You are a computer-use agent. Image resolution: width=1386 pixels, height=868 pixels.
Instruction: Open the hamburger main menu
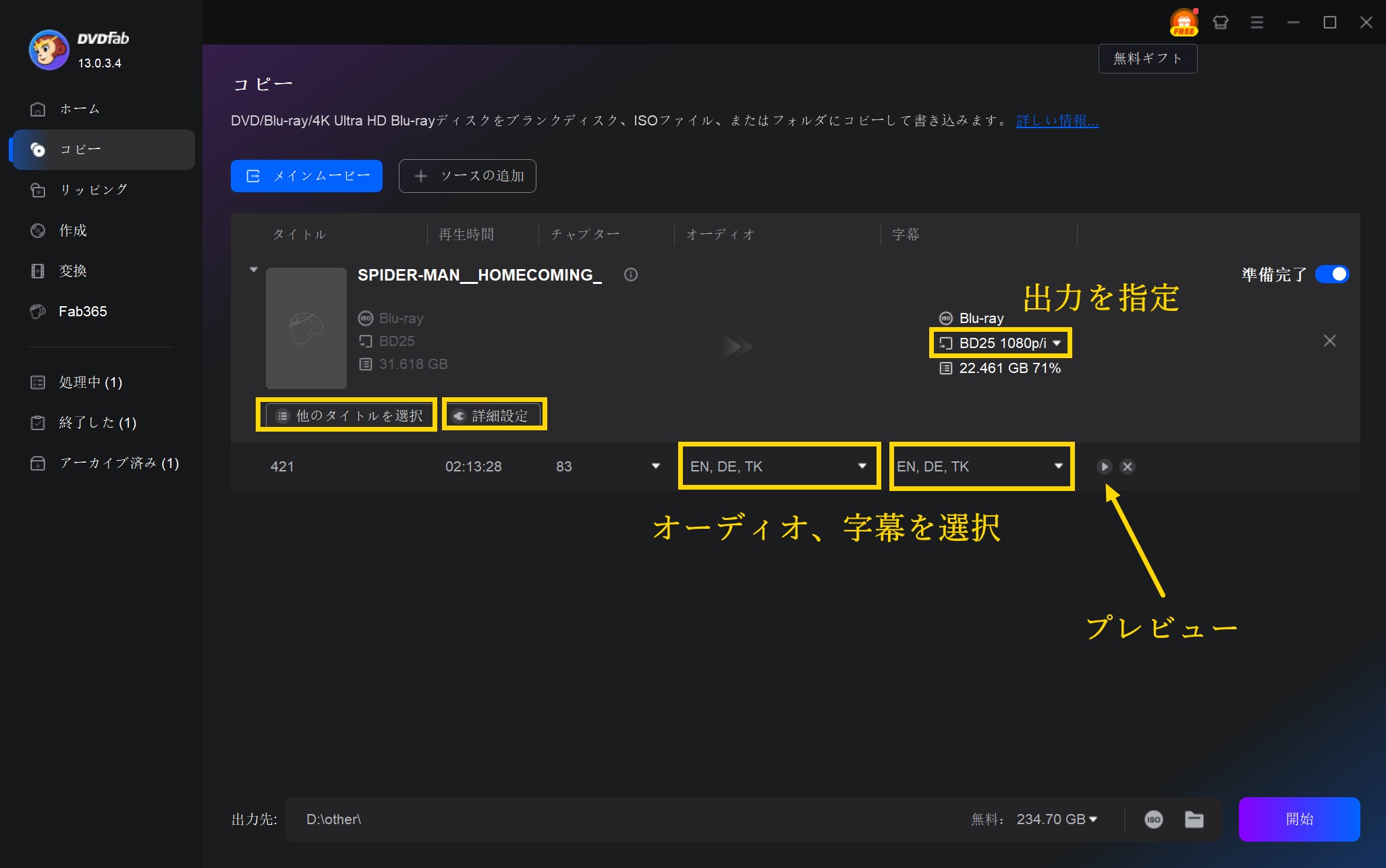pos(1256,22)
